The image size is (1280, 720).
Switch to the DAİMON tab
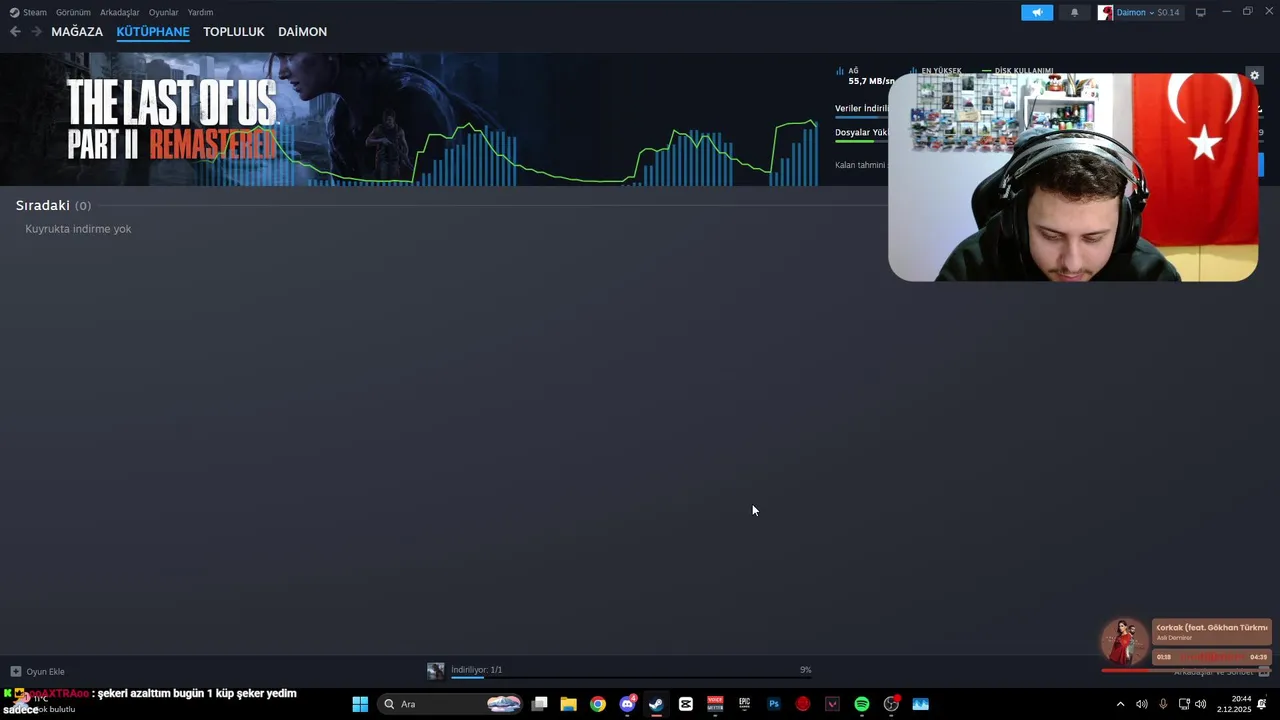pos(302,32)
